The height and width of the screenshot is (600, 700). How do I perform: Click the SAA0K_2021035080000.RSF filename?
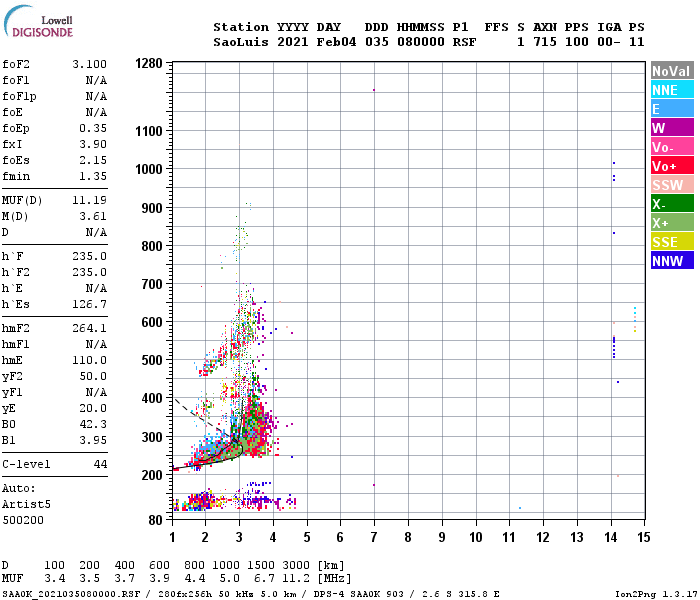pyautogui.click(x=71, y=594)
